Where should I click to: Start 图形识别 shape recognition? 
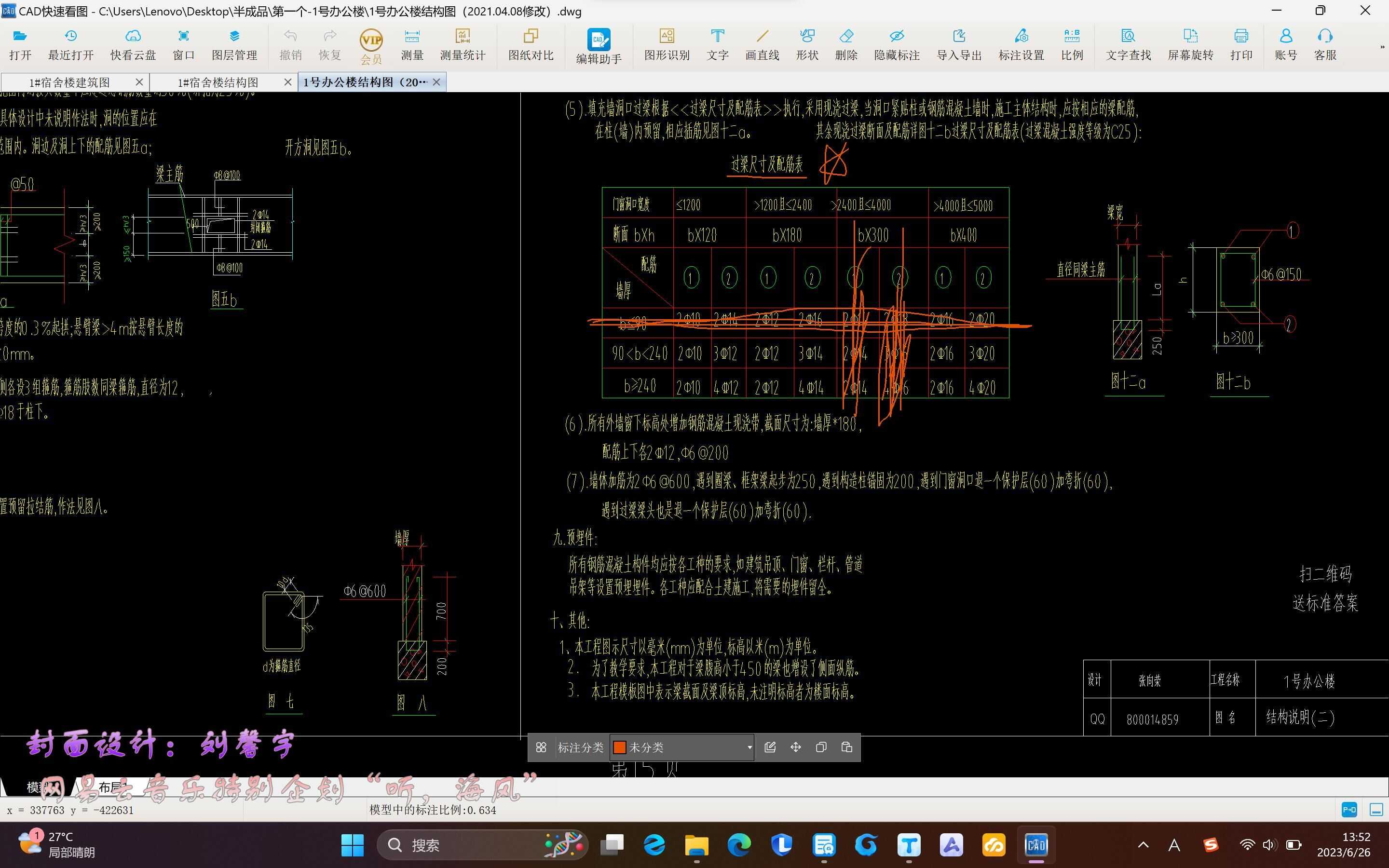point(667,45)
